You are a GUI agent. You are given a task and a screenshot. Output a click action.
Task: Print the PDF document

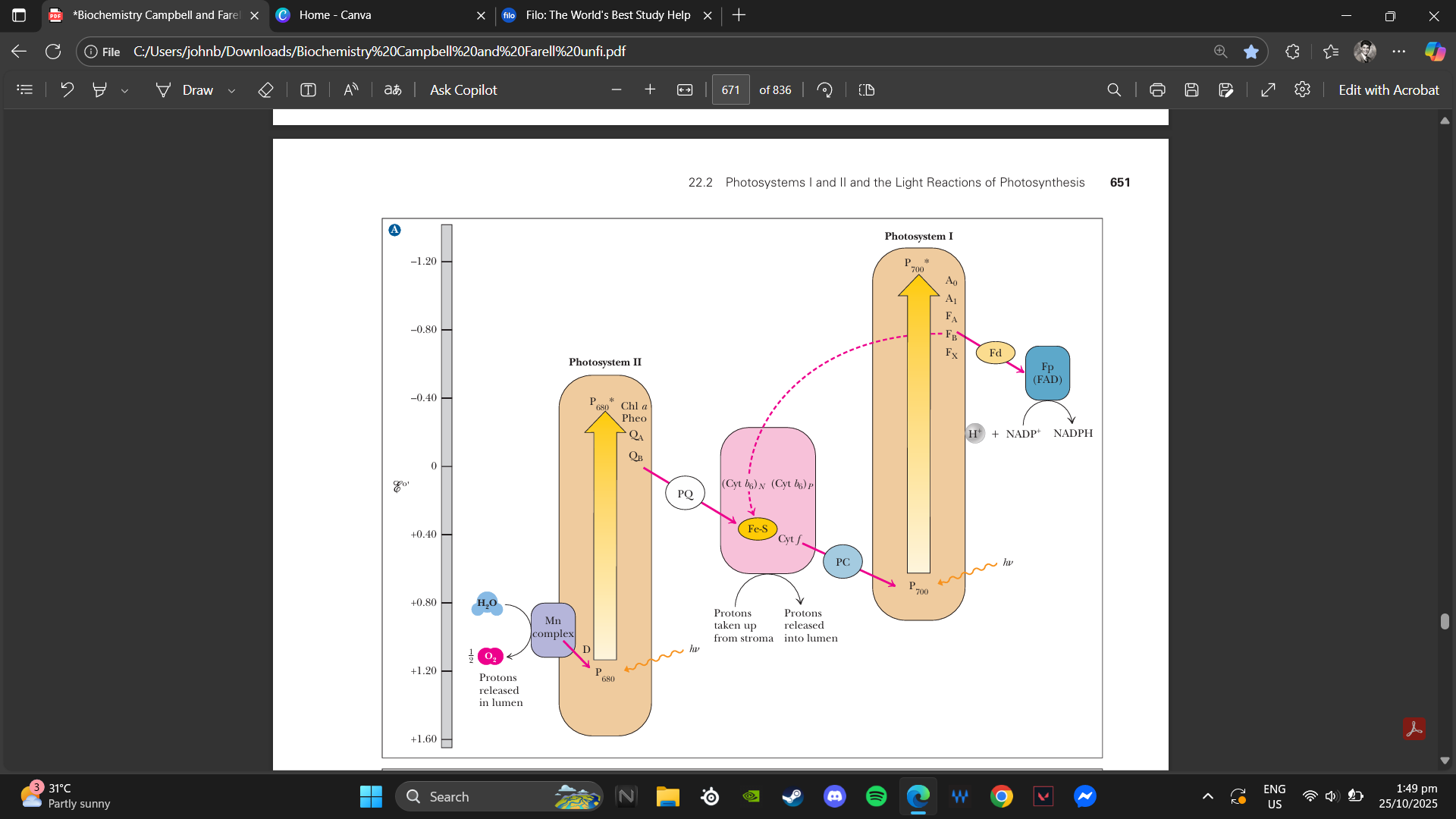pyautogui.click(x=1158, y=89)
